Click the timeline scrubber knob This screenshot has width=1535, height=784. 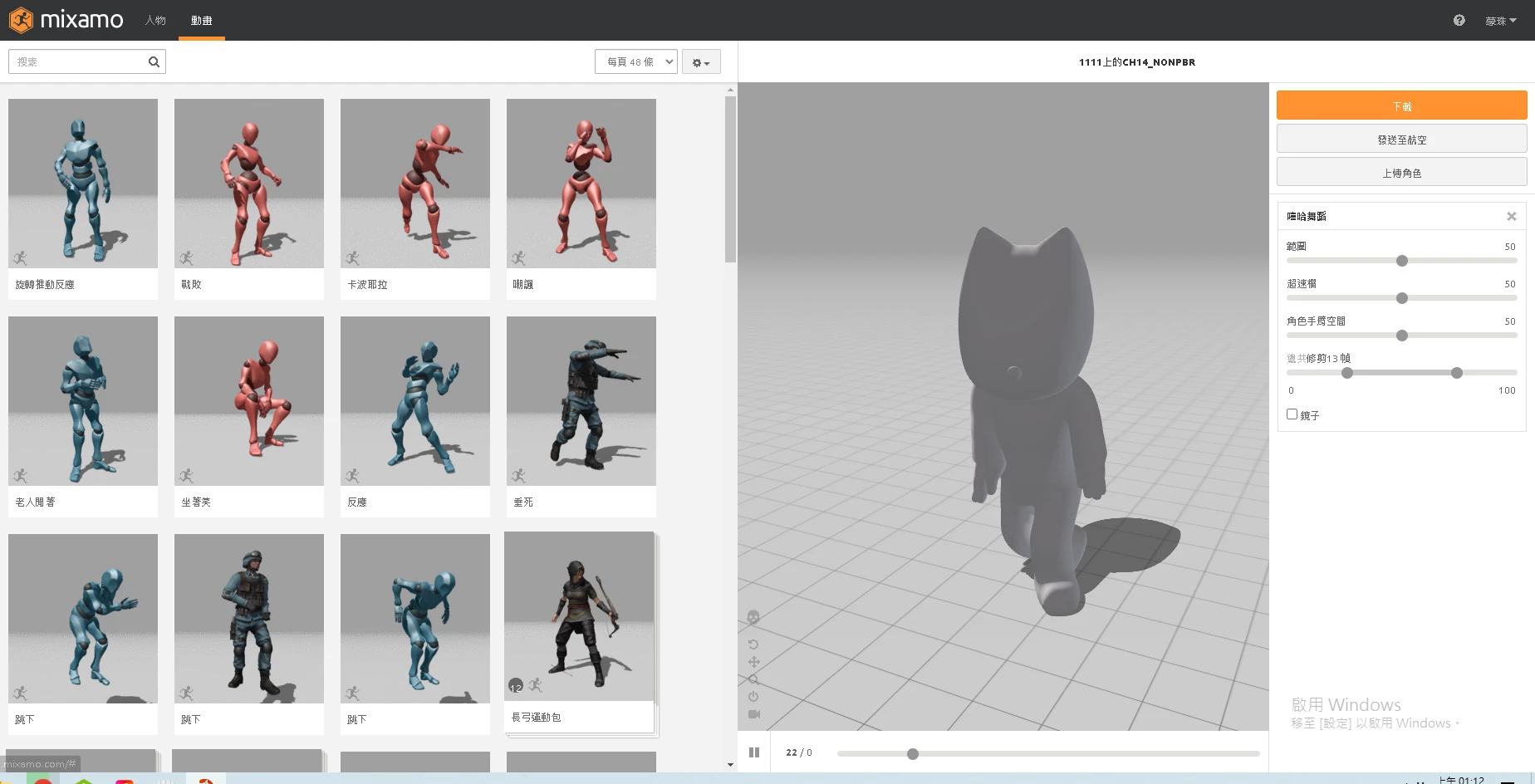(x=913, y=754)
